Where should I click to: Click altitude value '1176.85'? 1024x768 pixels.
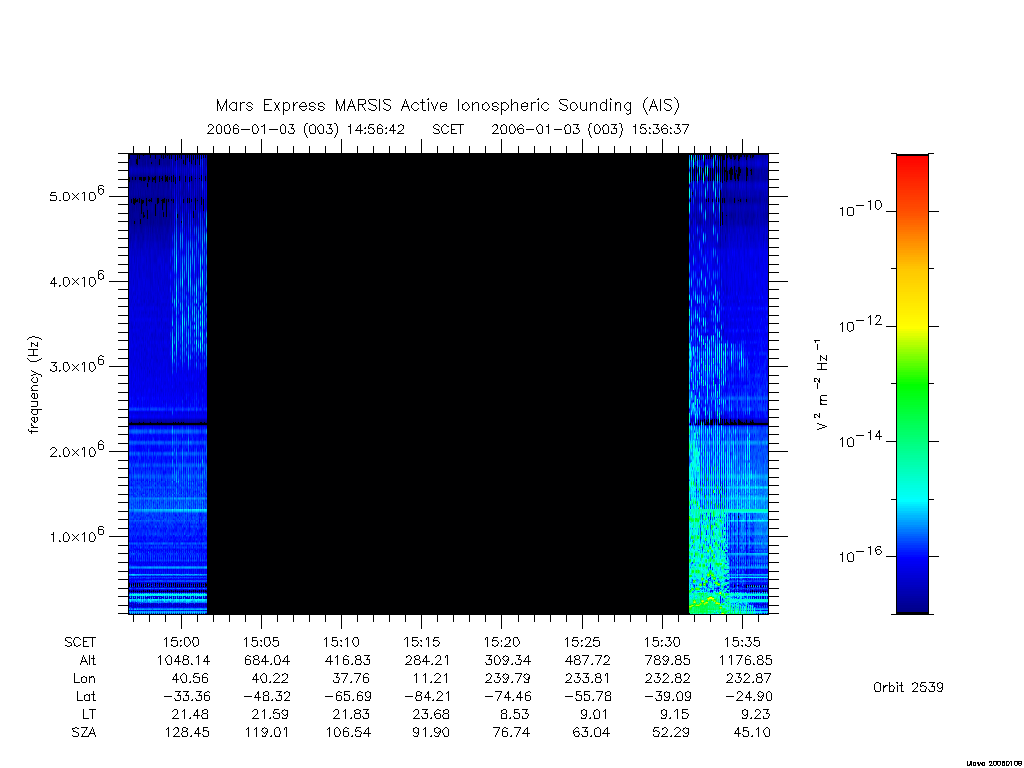pyautogui.click(x=745, y=660)
